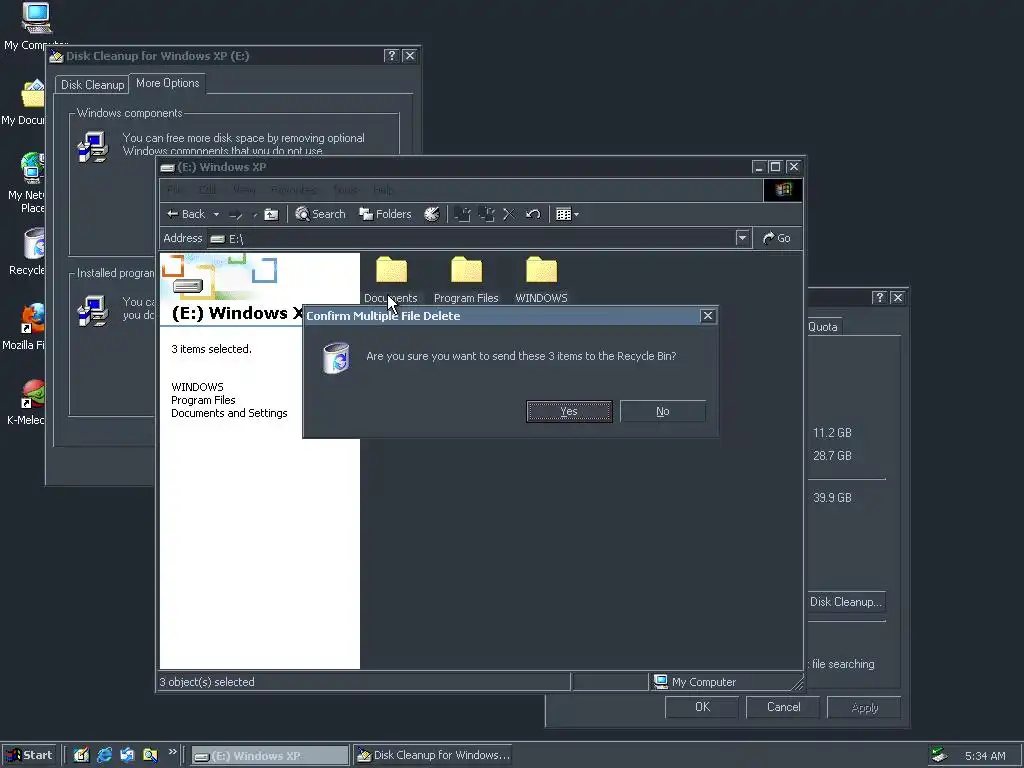Click OK in the Properties window
Image resolution: width=1024 pixels, height=768 pixels.
click(x=702, y=707)
